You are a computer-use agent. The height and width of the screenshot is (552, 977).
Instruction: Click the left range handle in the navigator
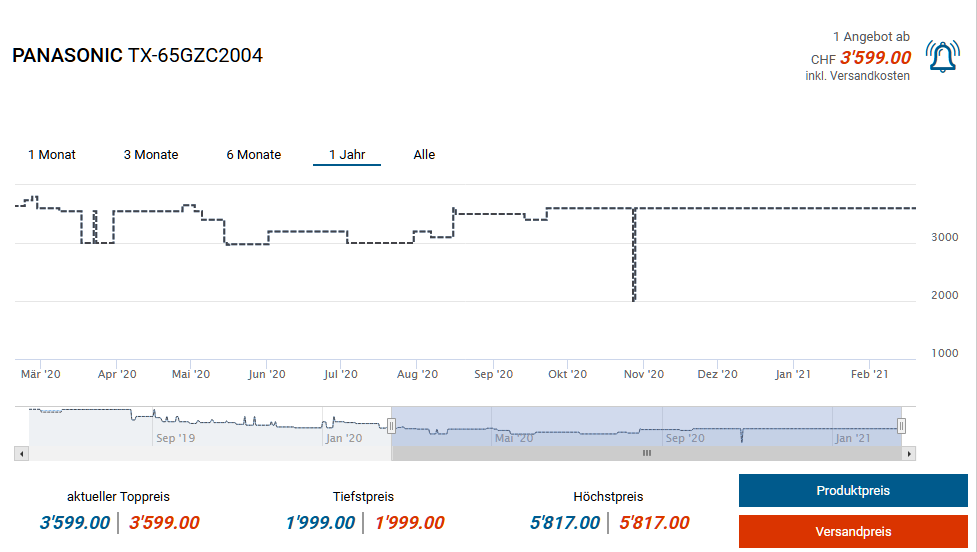[392, 426]
